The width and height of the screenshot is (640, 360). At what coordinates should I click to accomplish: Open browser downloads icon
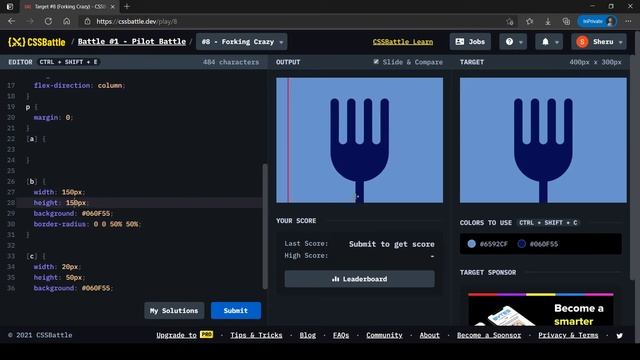[548, 21]
